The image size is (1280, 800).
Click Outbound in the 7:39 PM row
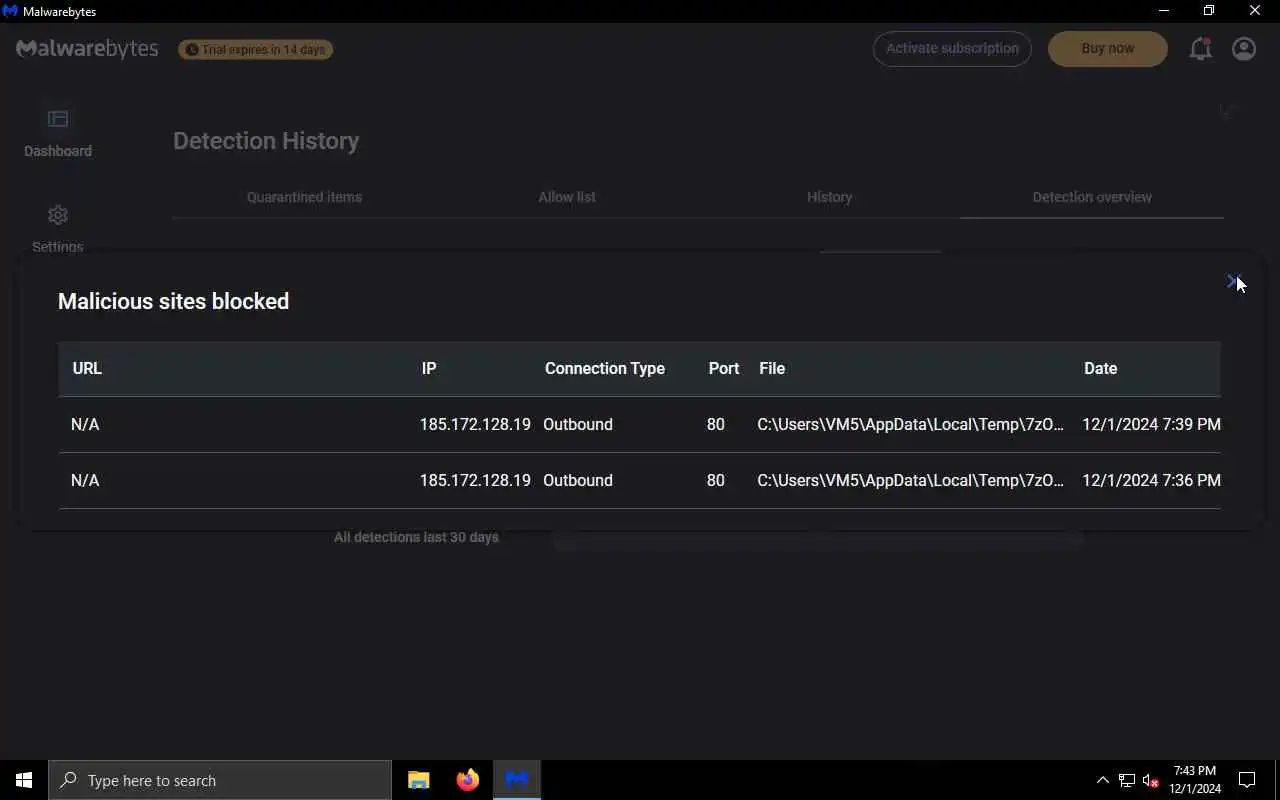(578, 424)
